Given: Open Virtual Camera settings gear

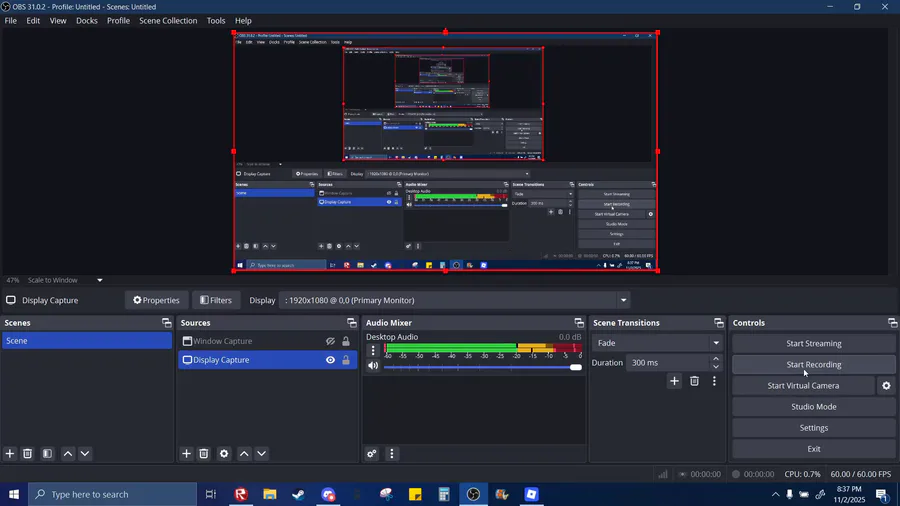Looking at the screenshot, I should point(886,386).
